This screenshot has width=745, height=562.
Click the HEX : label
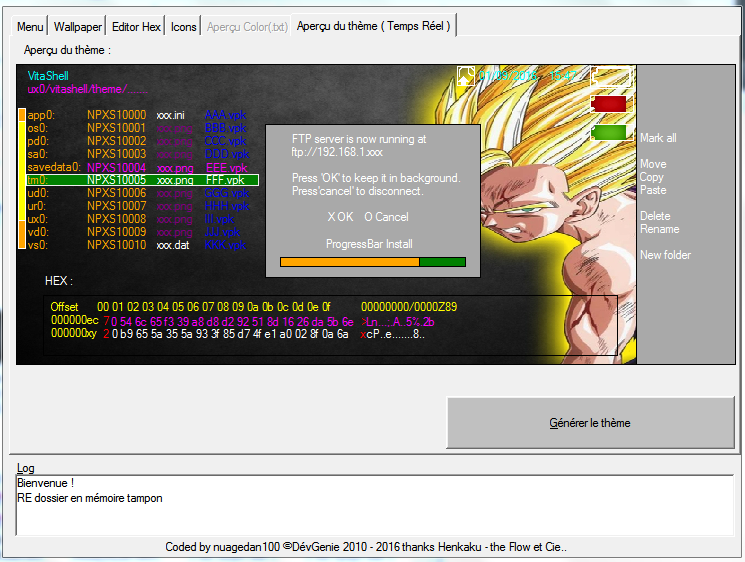59,281
